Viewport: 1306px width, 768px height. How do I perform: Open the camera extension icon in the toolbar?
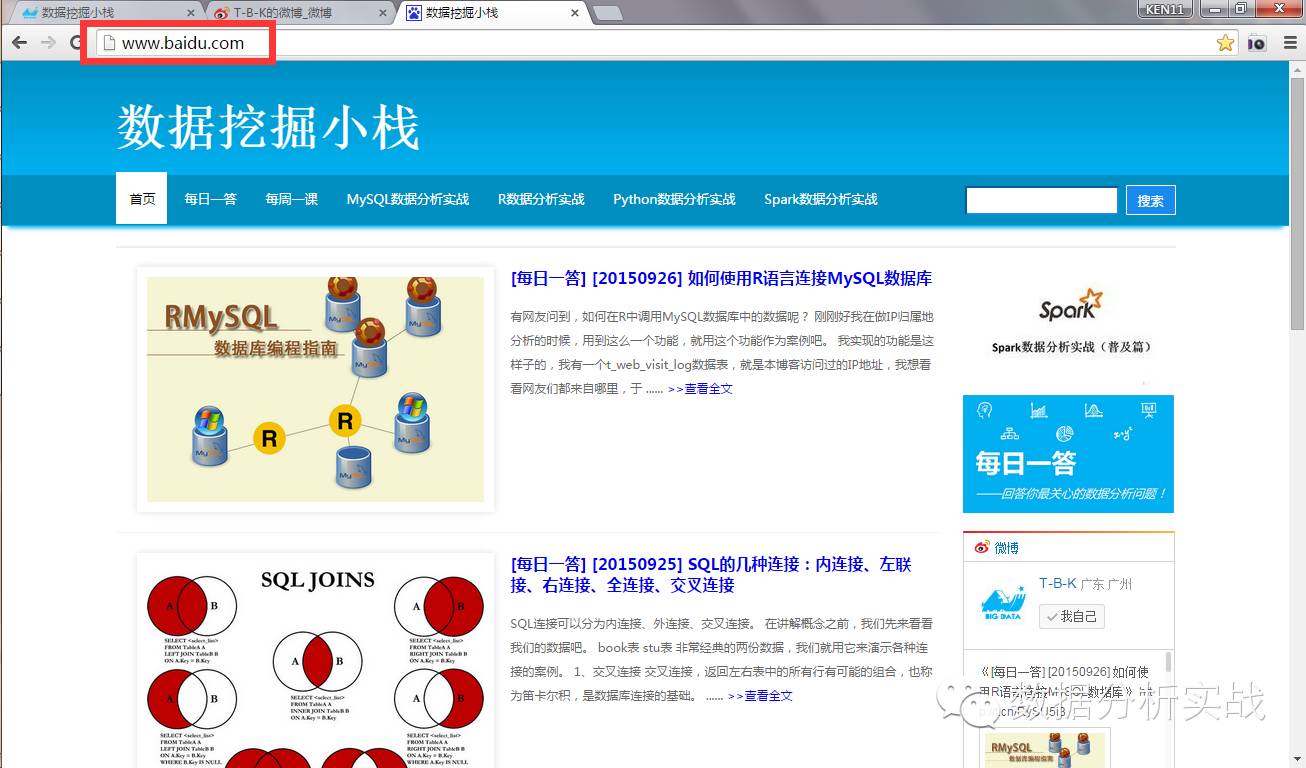[1257, 43]
